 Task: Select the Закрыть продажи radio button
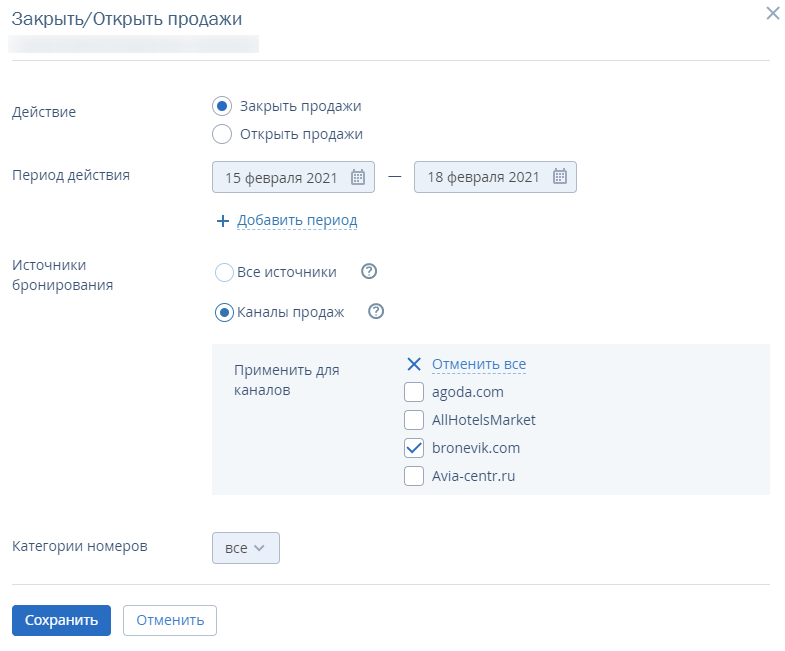coord(222,106)
